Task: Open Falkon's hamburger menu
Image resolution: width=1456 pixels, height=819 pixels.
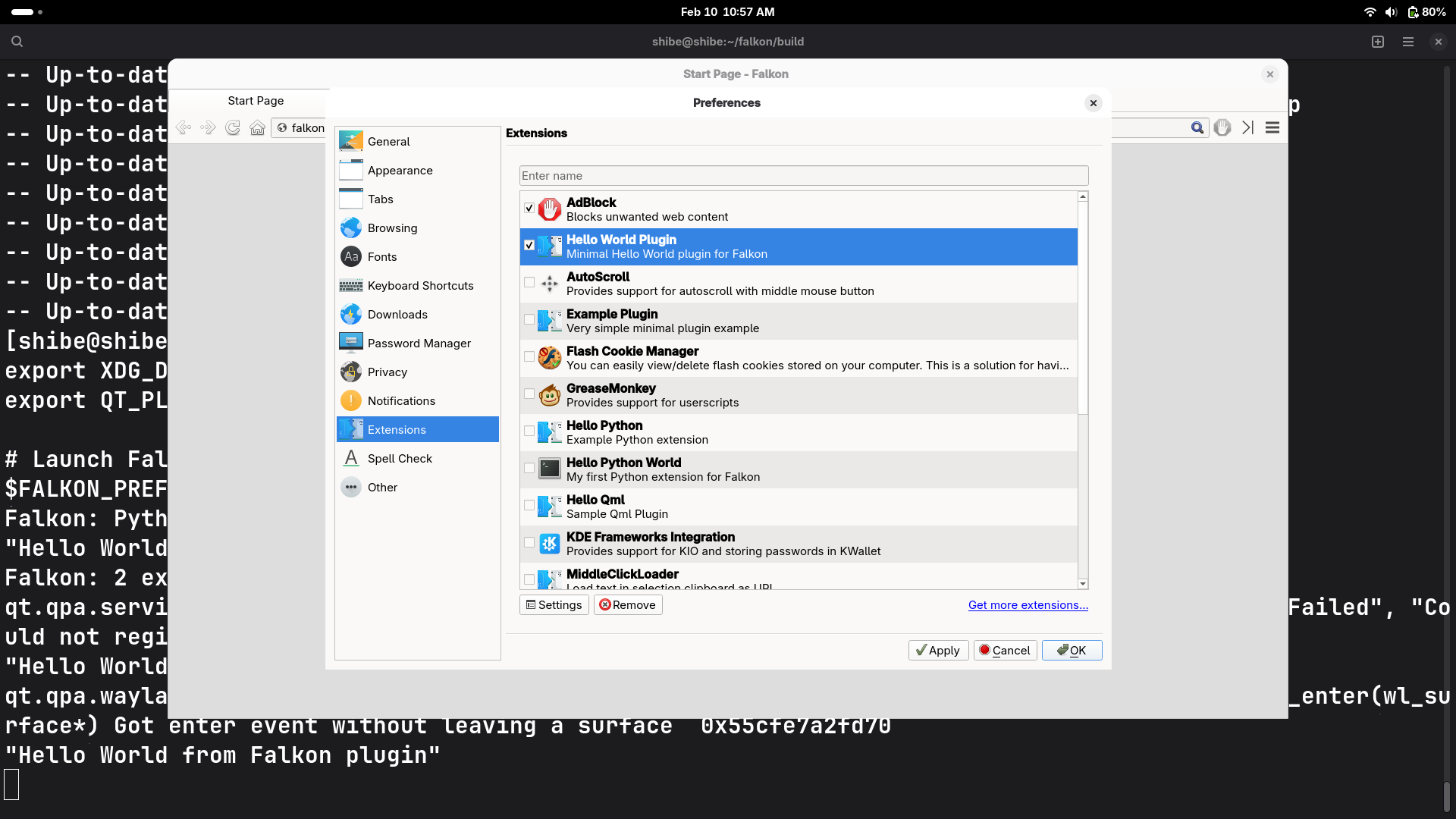Action: [1272, 127]
